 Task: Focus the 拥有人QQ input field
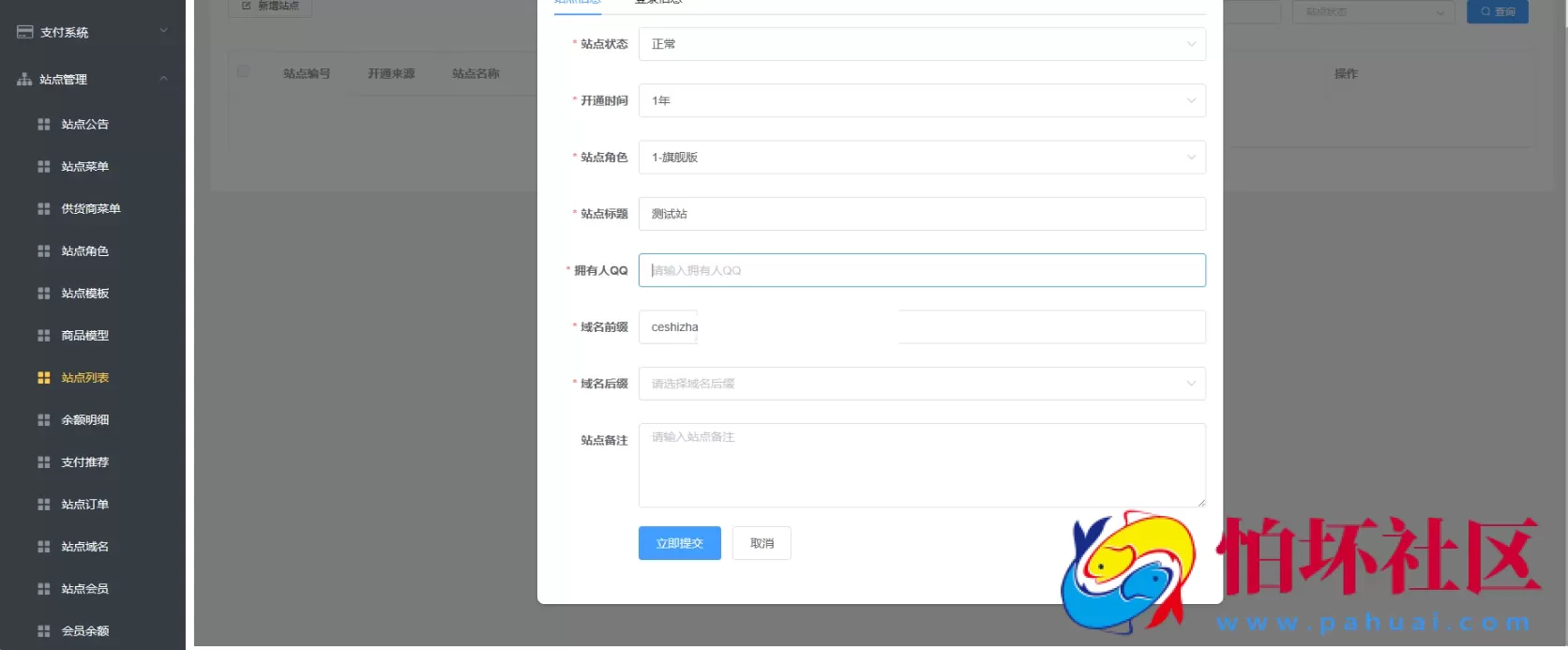pos(922,270)
